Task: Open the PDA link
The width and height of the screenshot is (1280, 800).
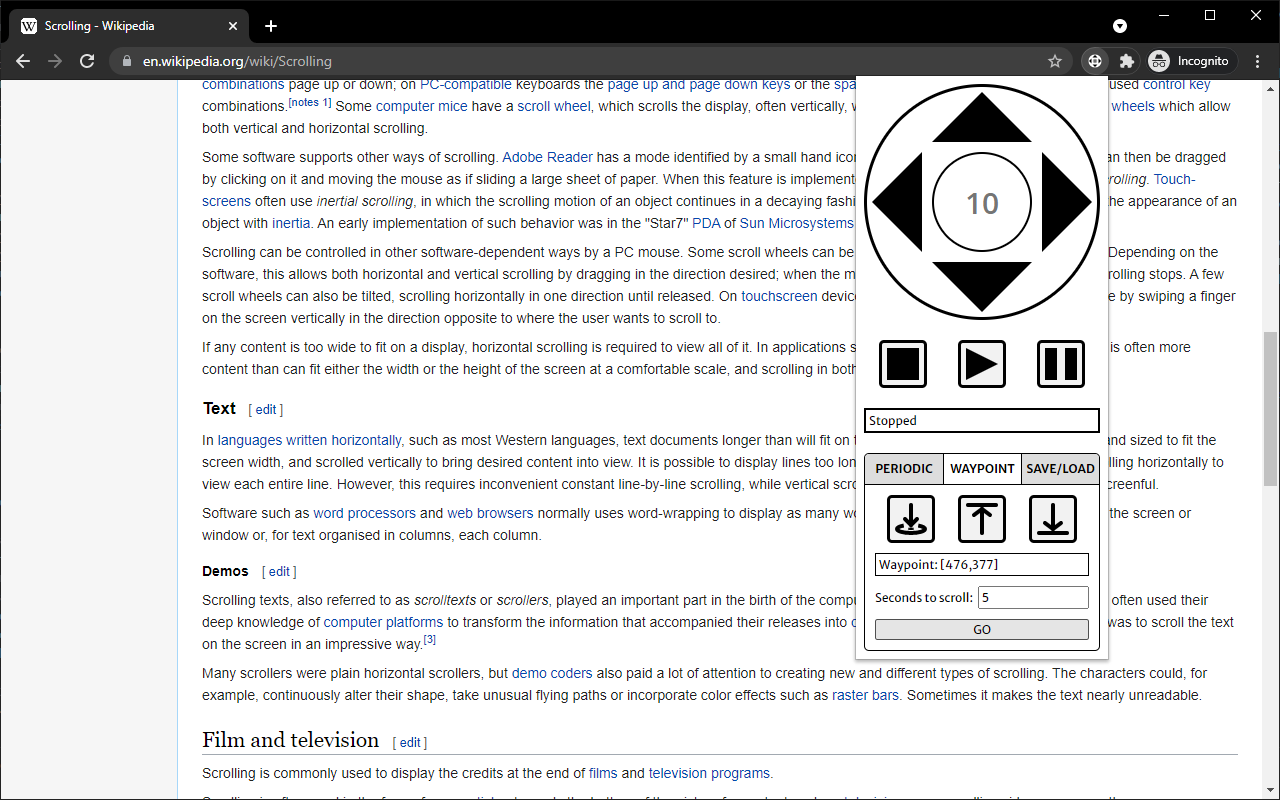Action: pyautogui.click(x=706, y=223)
